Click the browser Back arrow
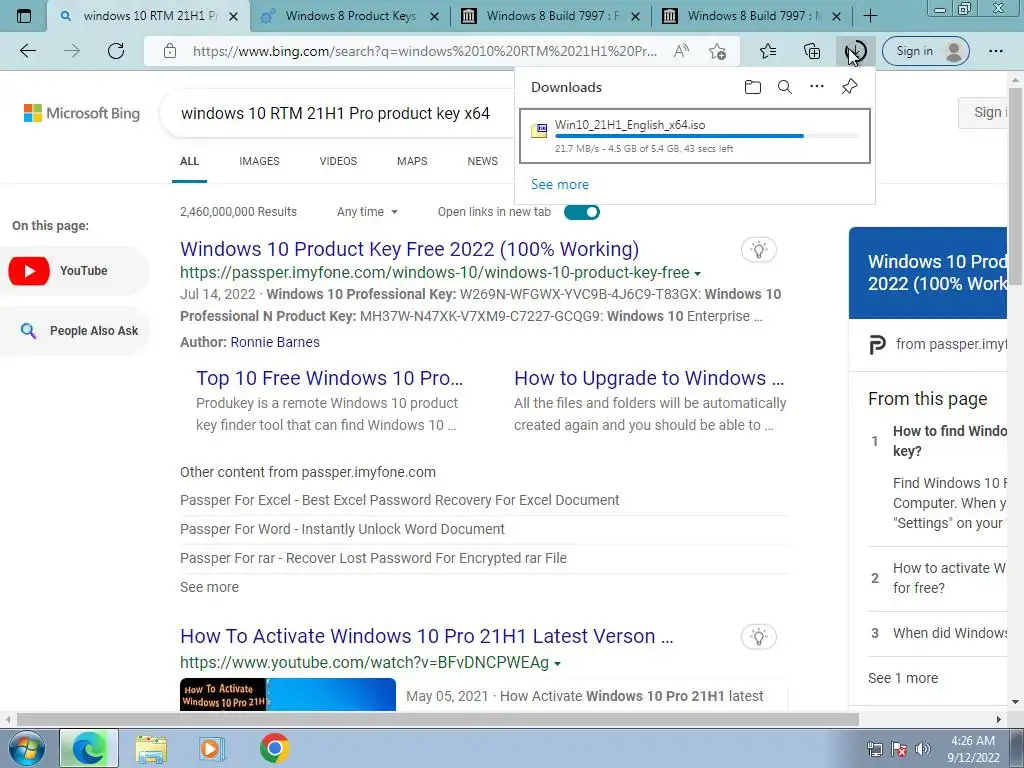The image size is (1024, 768). click(28, 51)
